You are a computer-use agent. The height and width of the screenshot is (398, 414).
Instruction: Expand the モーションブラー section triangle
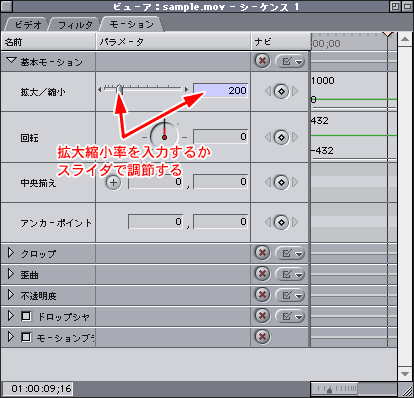coord(11,337)
